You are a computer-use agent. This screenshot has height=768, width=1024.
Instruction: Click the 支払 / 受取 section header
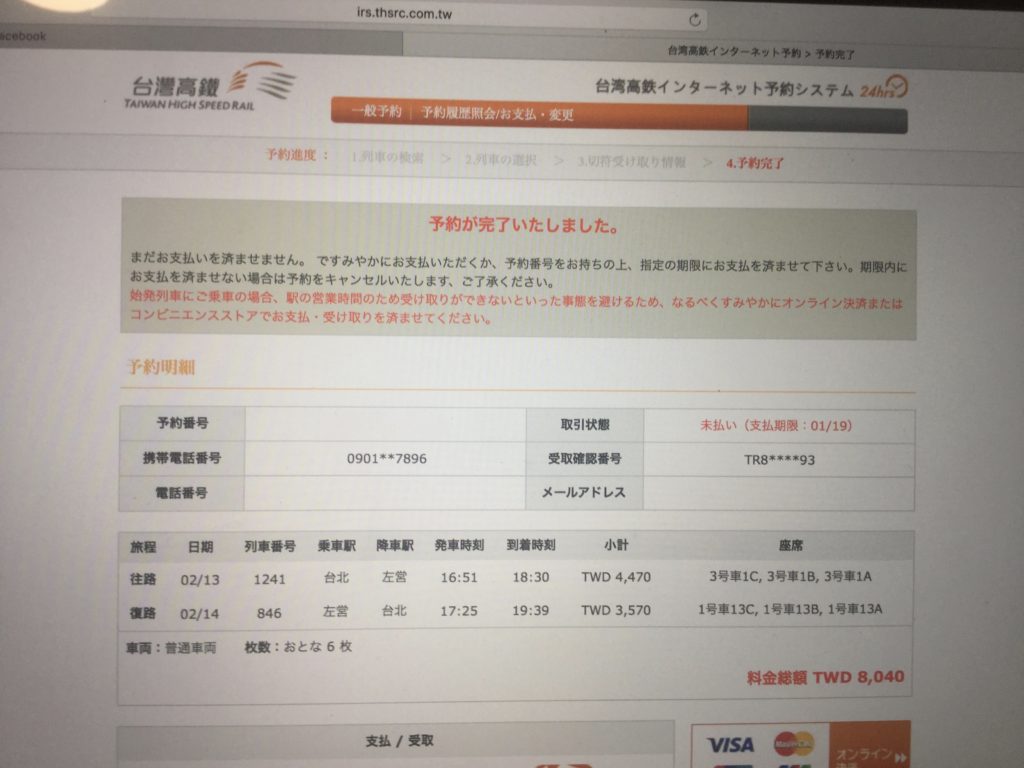click(x=399, y=741)
